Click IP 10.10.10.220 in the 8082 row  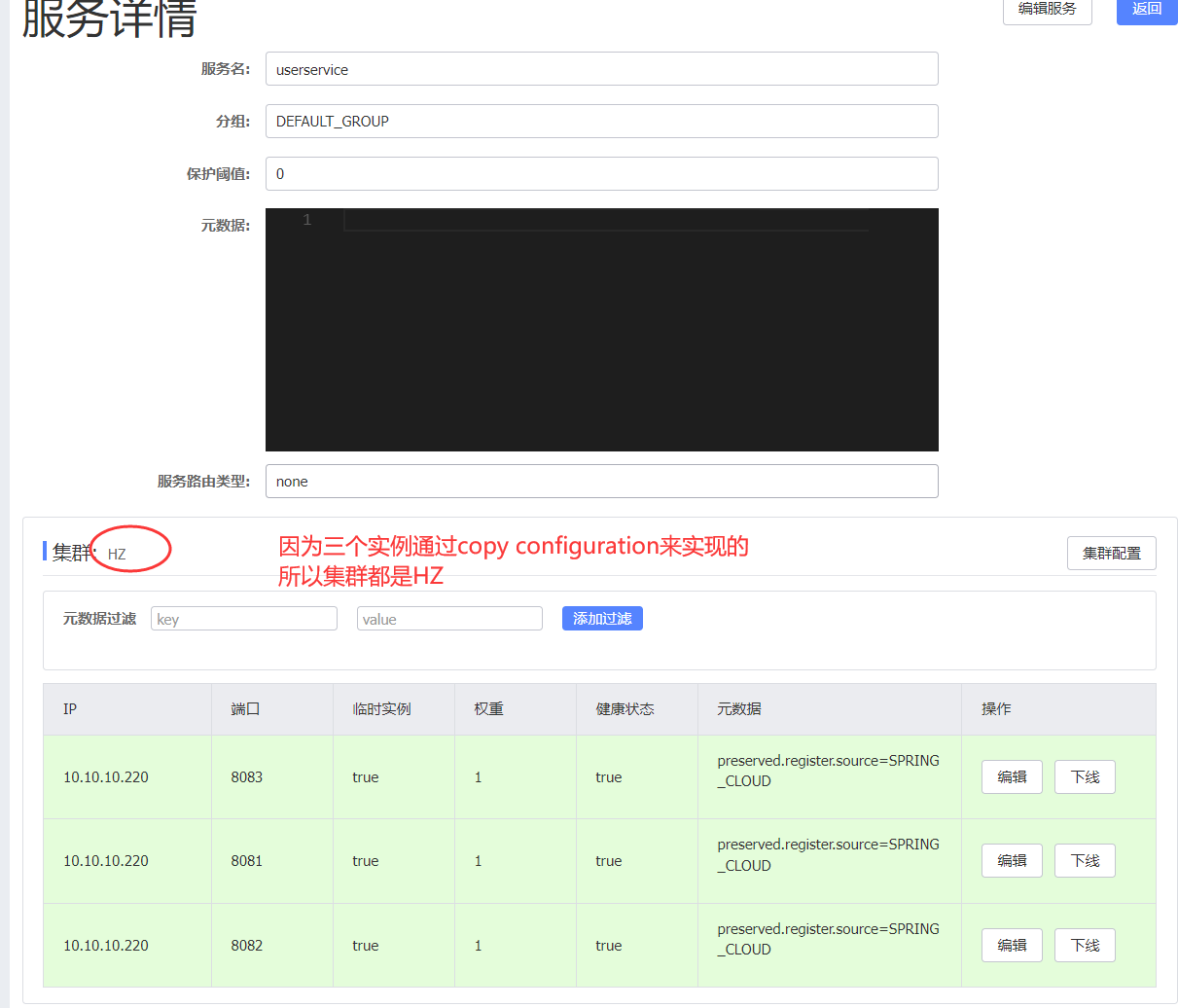pos(106,946)
